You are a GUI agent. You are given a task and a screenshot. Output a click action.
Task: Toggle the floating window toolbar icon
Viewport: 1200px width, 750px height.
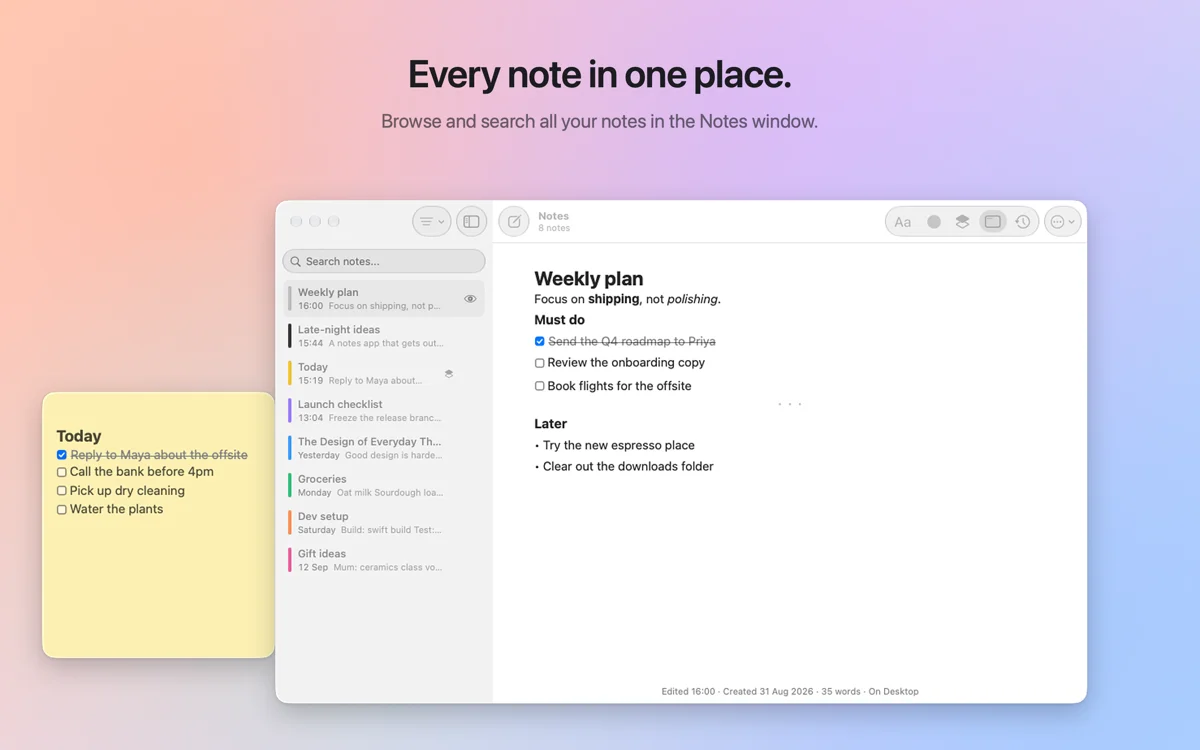click(x=992, y=222)
